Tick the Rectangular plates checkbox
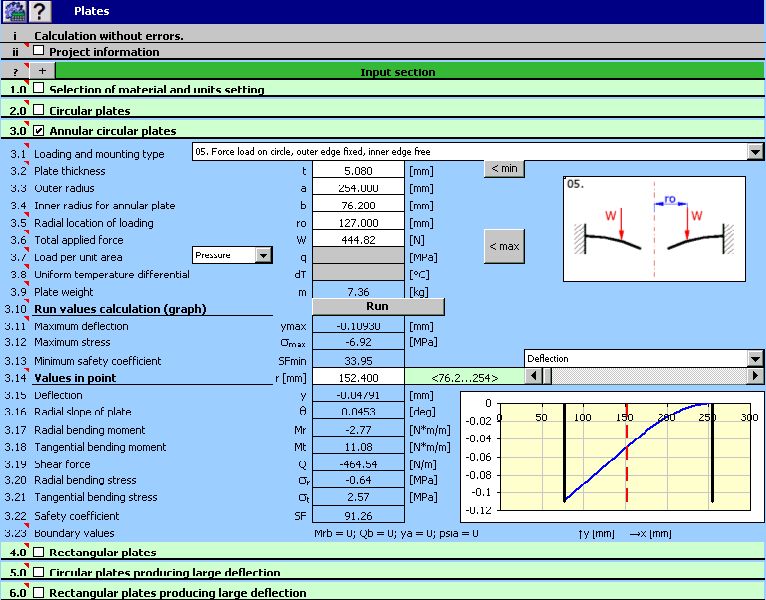The width and height of the screenshot is (766, 600). click(x=39, y=552)
